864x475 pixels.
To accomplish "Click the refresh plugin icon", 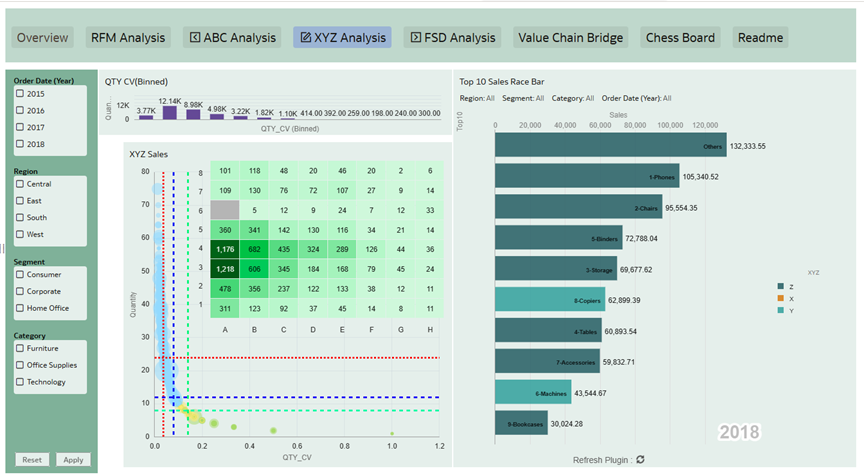I will pyautogui.click(x=640, y=460).
